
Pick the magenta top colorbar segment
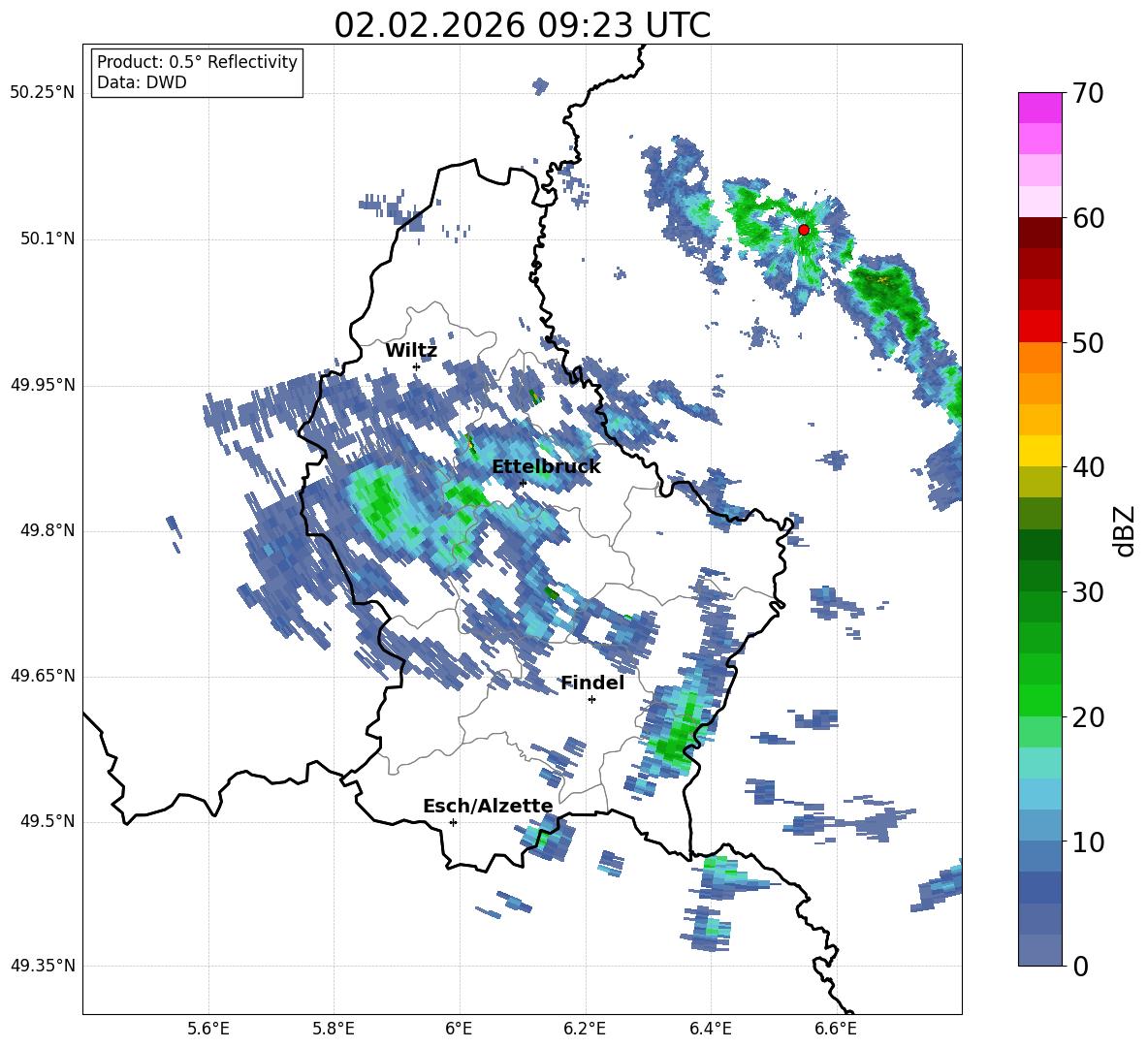1039,108
